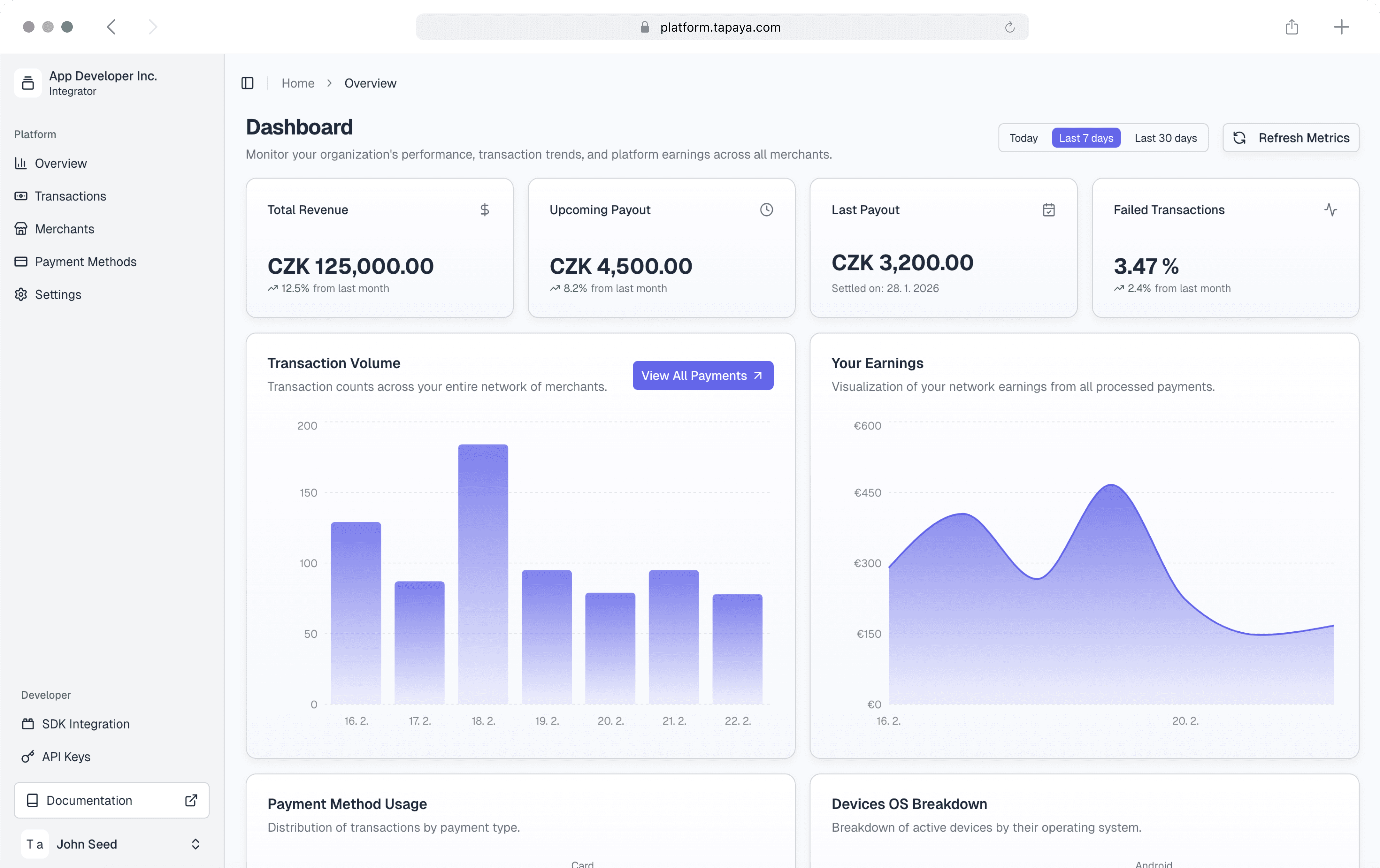Toggle the sidebar collapse icon
Image resolution: width=1380 pixels, height=868 pixels.
coord(248,83)
